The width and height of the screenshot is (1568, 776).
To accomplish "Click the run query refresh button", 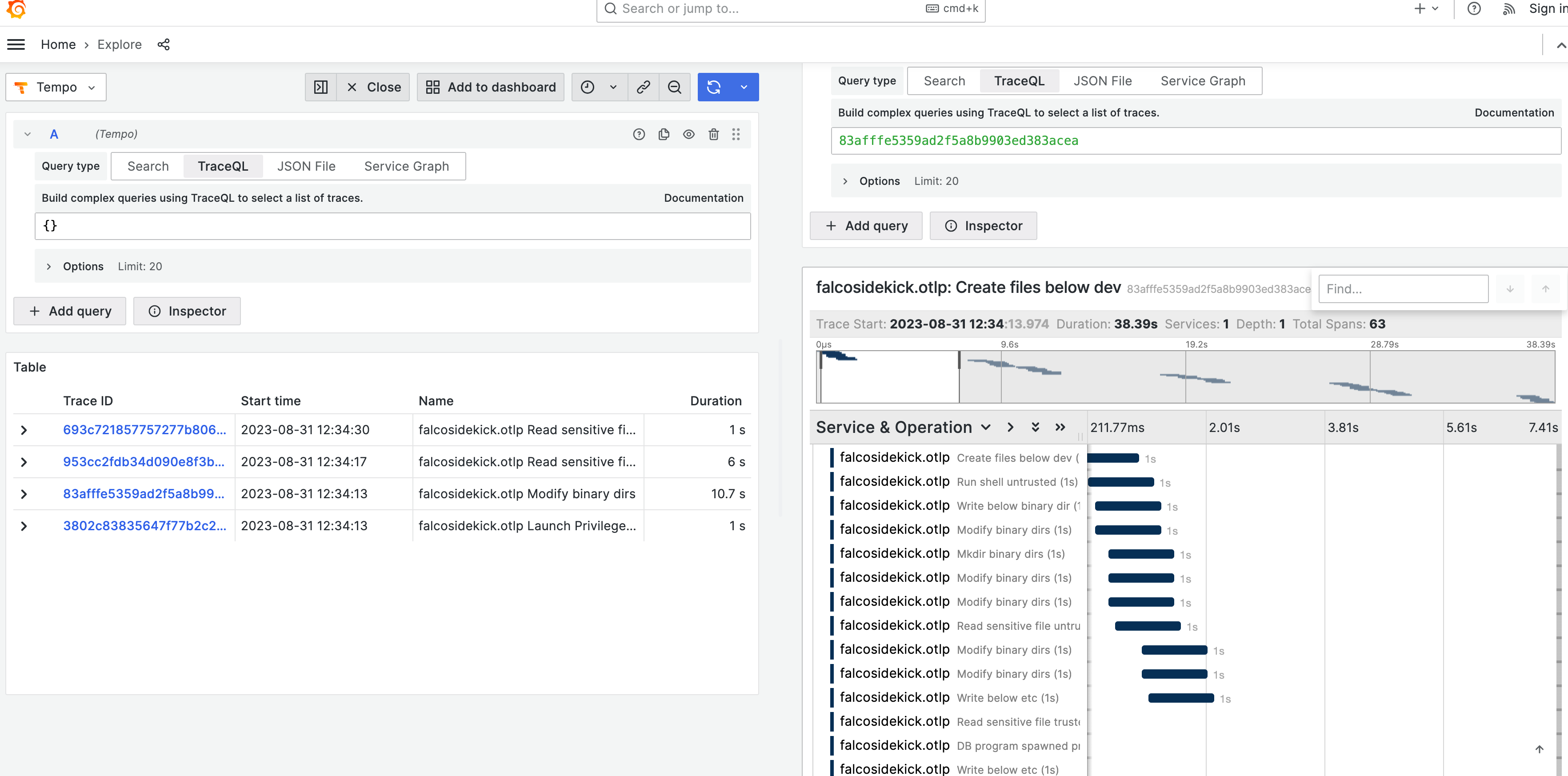I will tap(714, 87).
